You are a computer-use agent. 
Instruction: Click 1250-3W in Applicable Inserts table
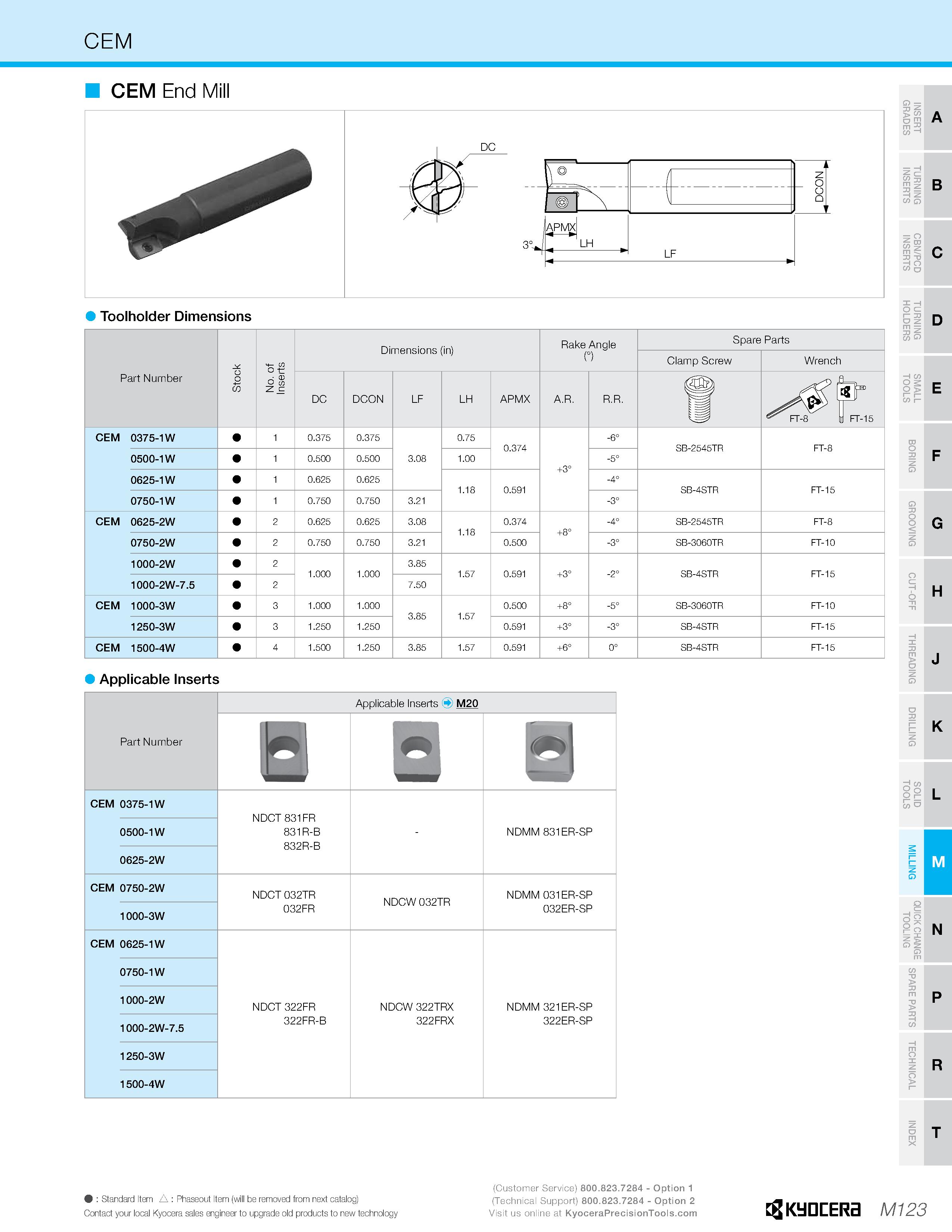tap(142, 1056)
